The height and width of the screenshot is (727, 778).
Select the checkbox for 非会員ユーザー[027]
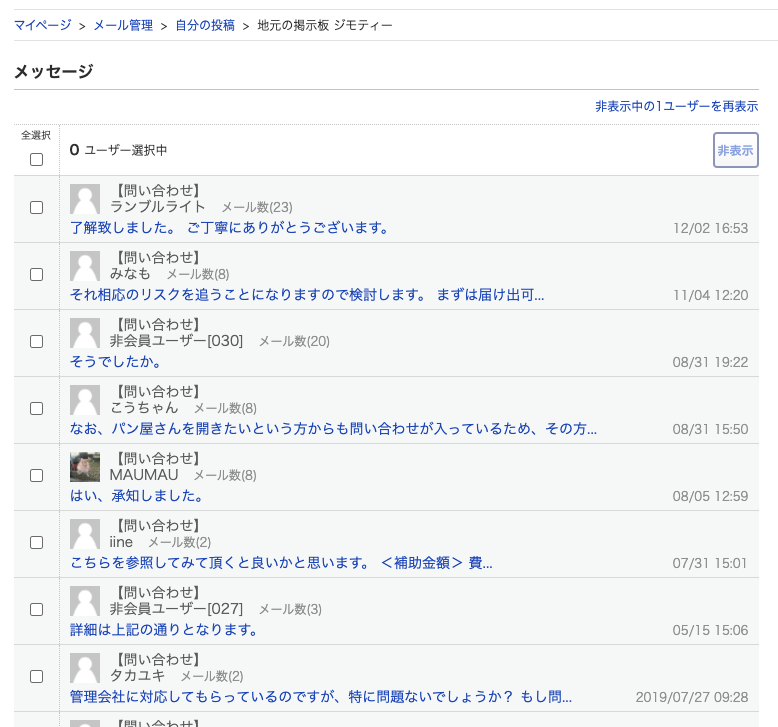click(x=36, y=609)
